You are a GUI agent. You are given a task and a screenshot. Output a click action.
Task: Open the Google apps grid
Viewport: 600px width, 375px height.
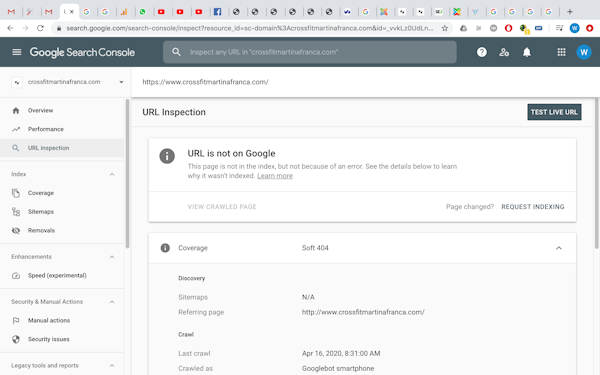click(x=561, y=52)
